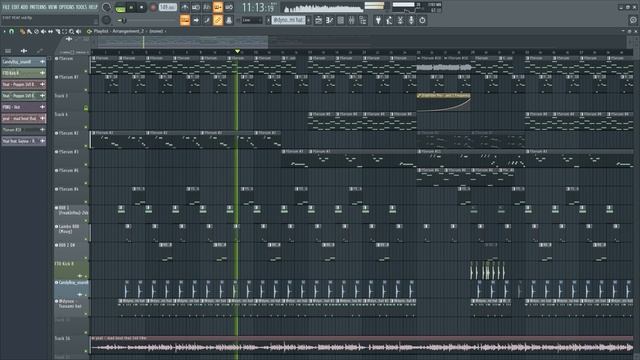This screenshot has height=360, width=640.
Task: Select CandyBoy_snare8 clip in the picker panel
Action: tap(24, 62)
